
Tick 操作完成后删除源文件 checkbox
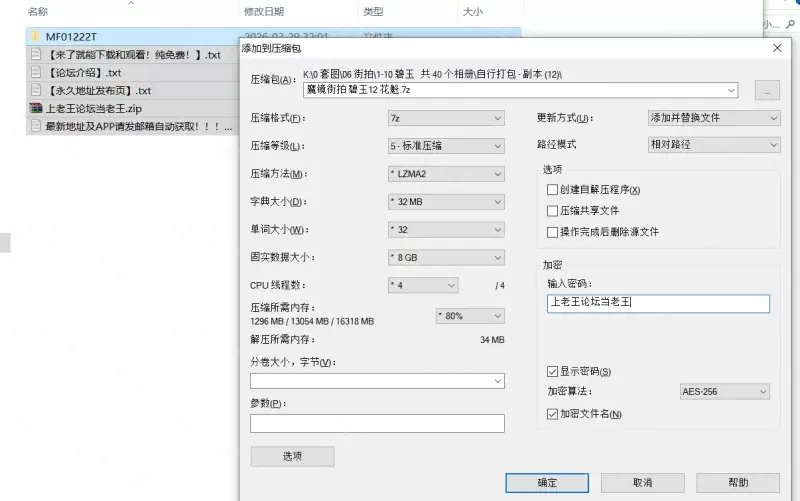pos(552,232)
